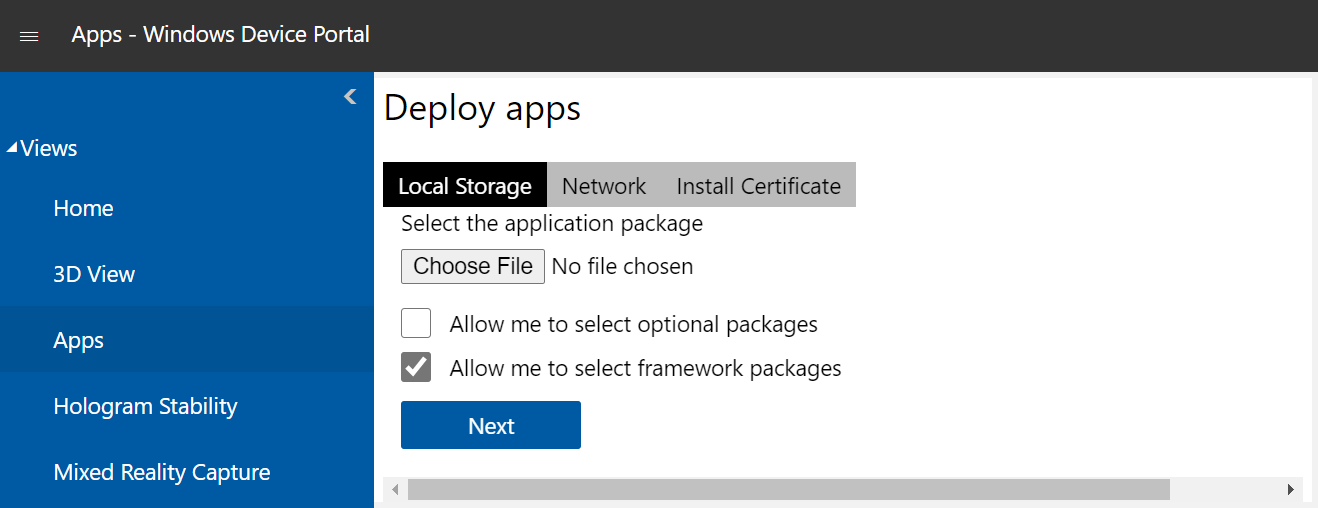
Task: Click the horizontal scrollbar left arrow
Action: point(395,489)
